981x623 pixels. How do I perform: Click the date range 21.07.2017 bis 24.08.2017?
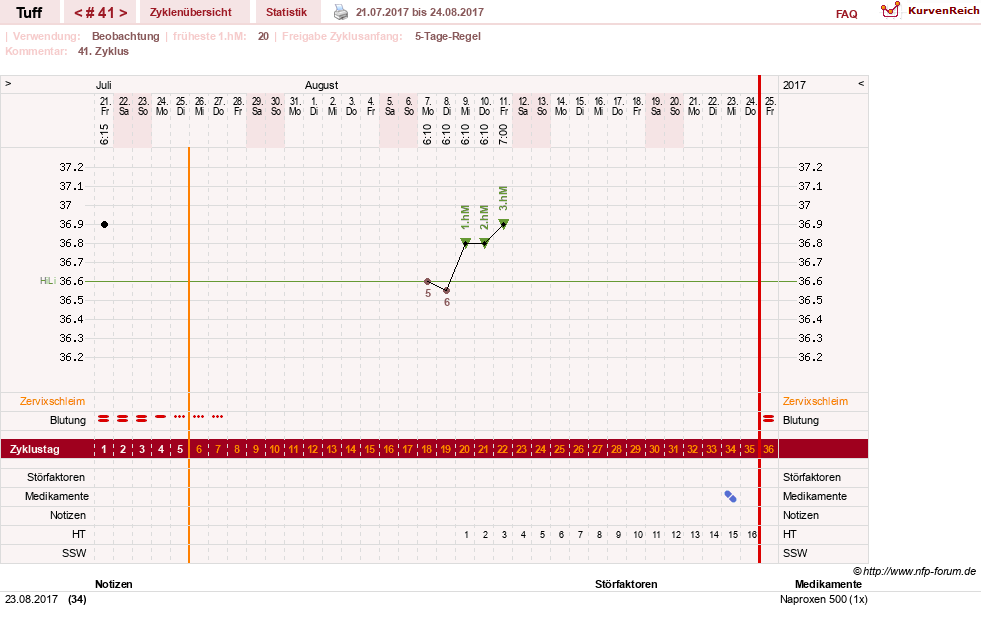420,12
